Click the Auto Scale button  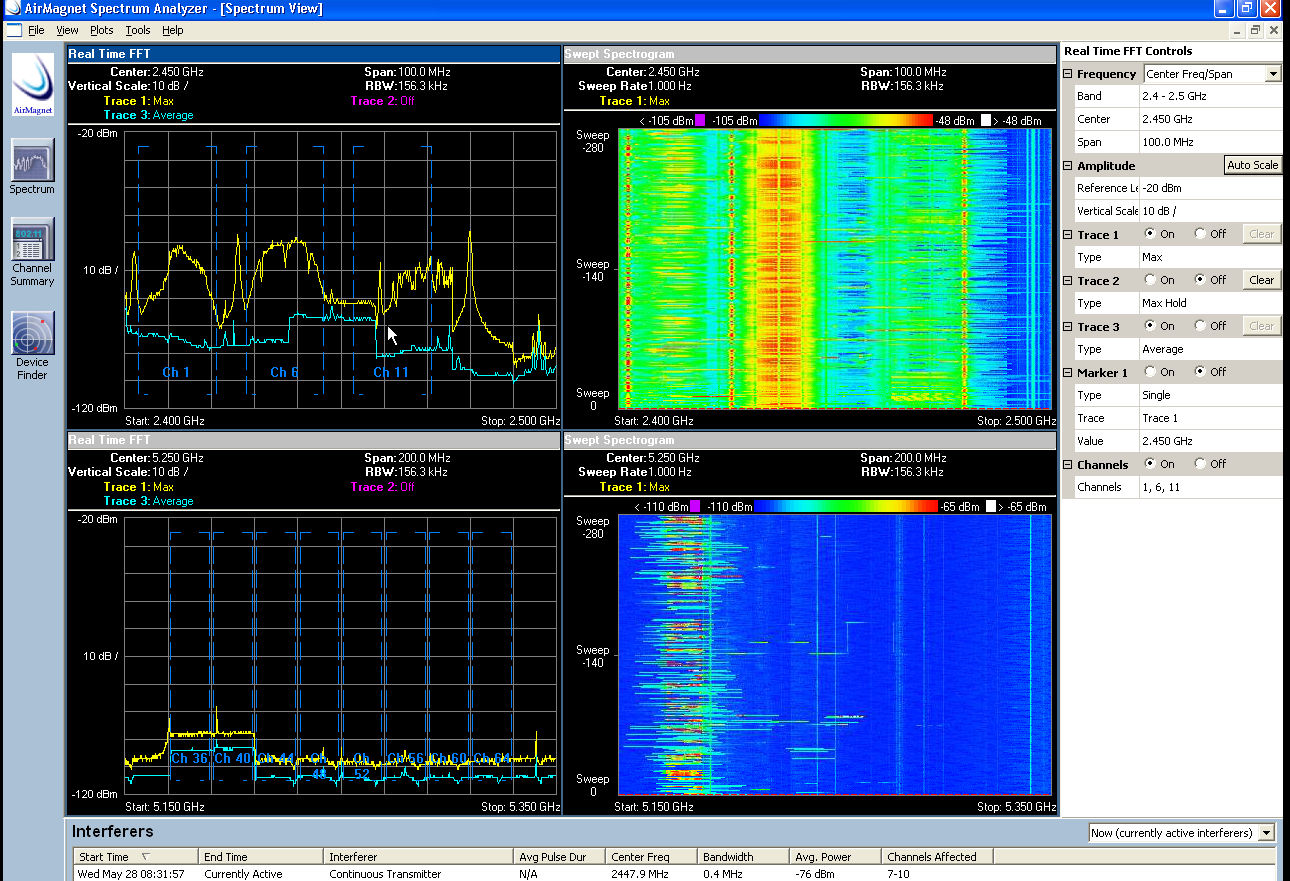point(1253,165)
